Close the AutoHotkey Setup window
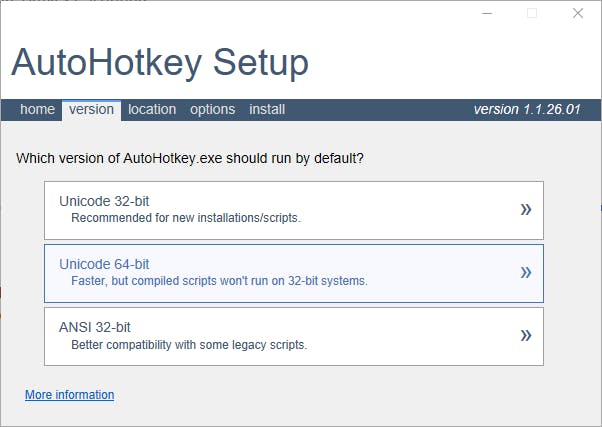The height and width of the screenshot is (427, 602). (578, 14)
